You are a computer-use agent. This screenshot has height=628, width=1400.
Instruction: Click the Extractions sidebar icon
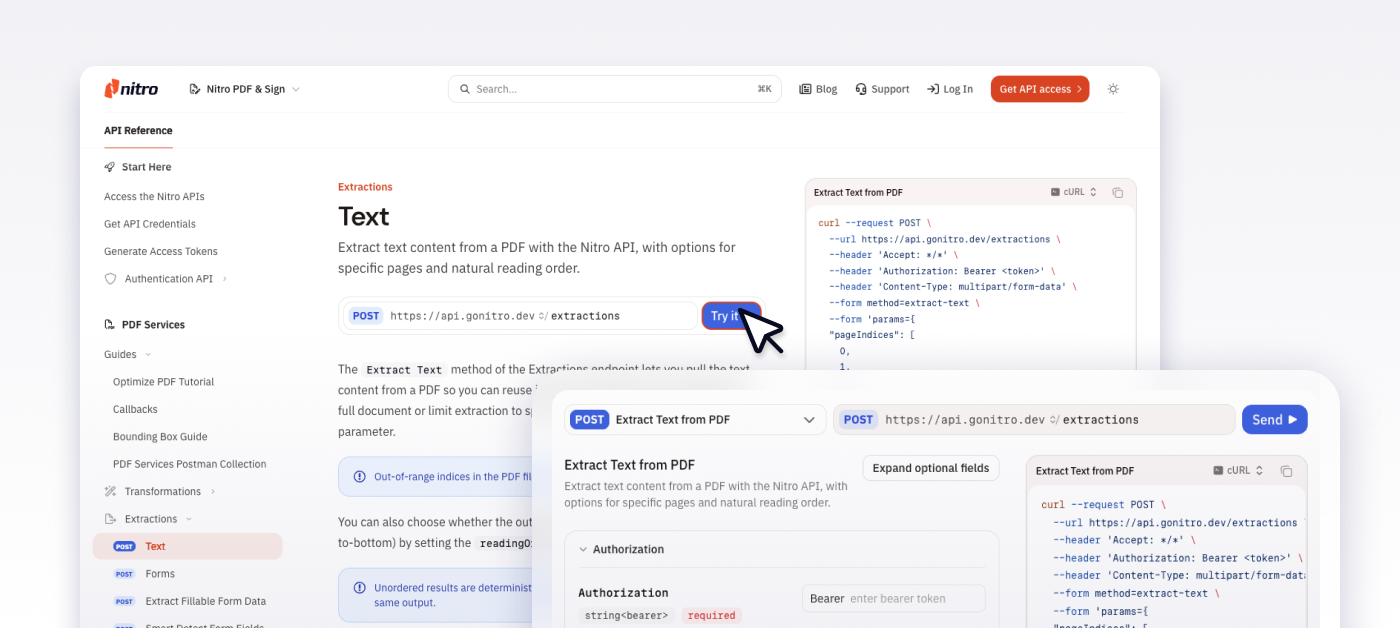pos(110,519)
